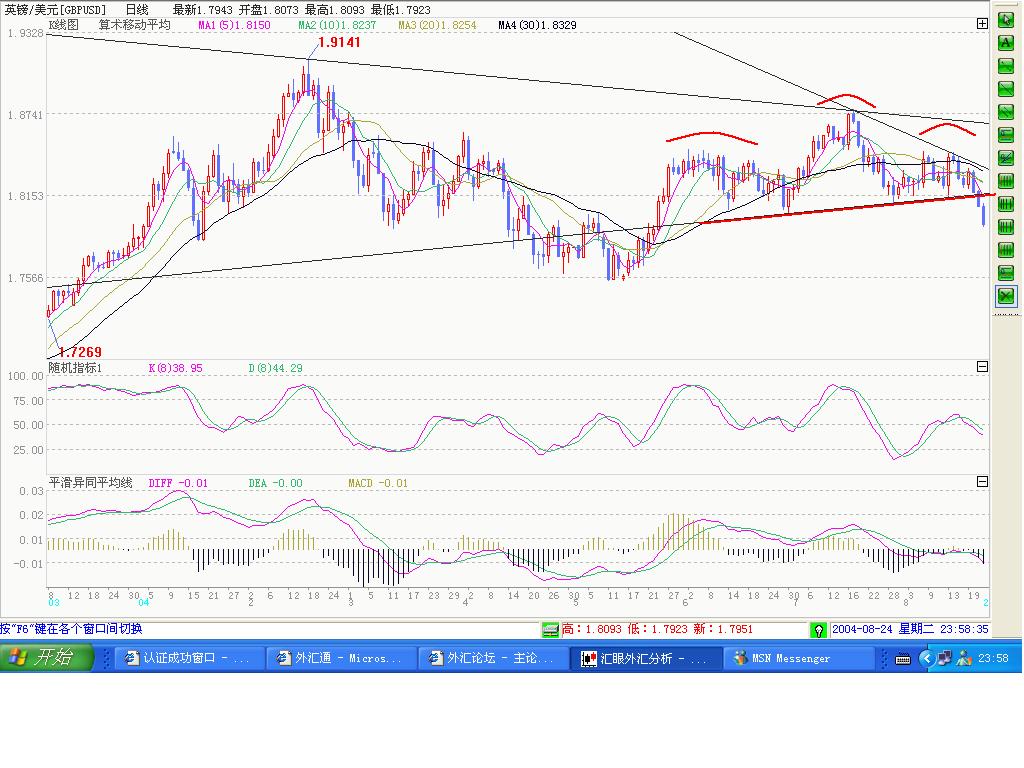Click the 算术移动平均 label

(135, 25)
